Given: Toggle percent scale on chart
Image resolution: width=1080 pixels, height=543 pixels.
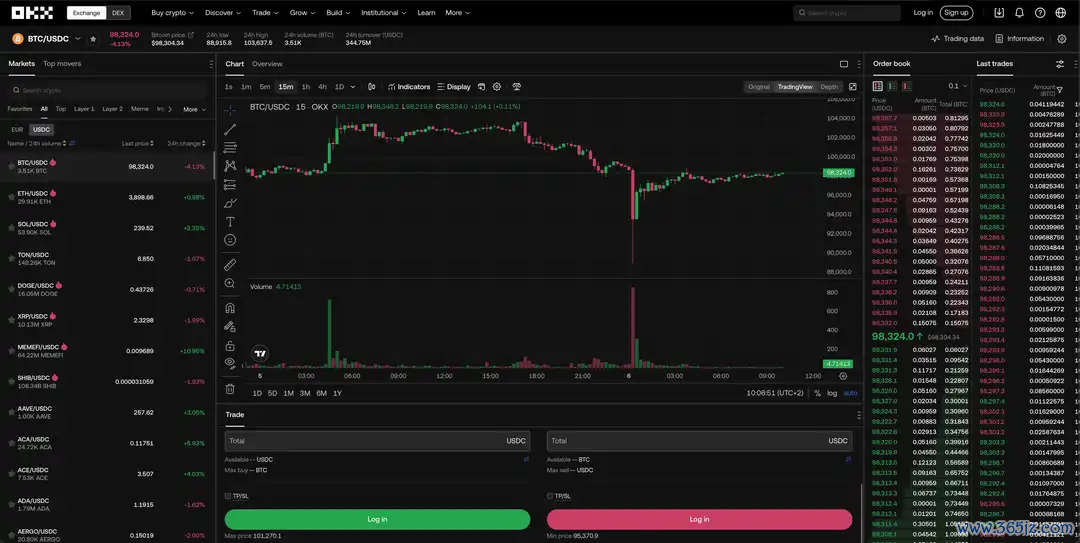Looking at the screenshot, I should tap(818, 393).
